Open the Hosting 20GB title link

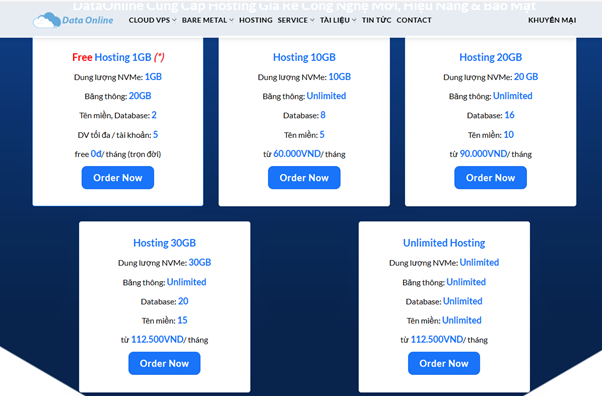pos(491,57)
